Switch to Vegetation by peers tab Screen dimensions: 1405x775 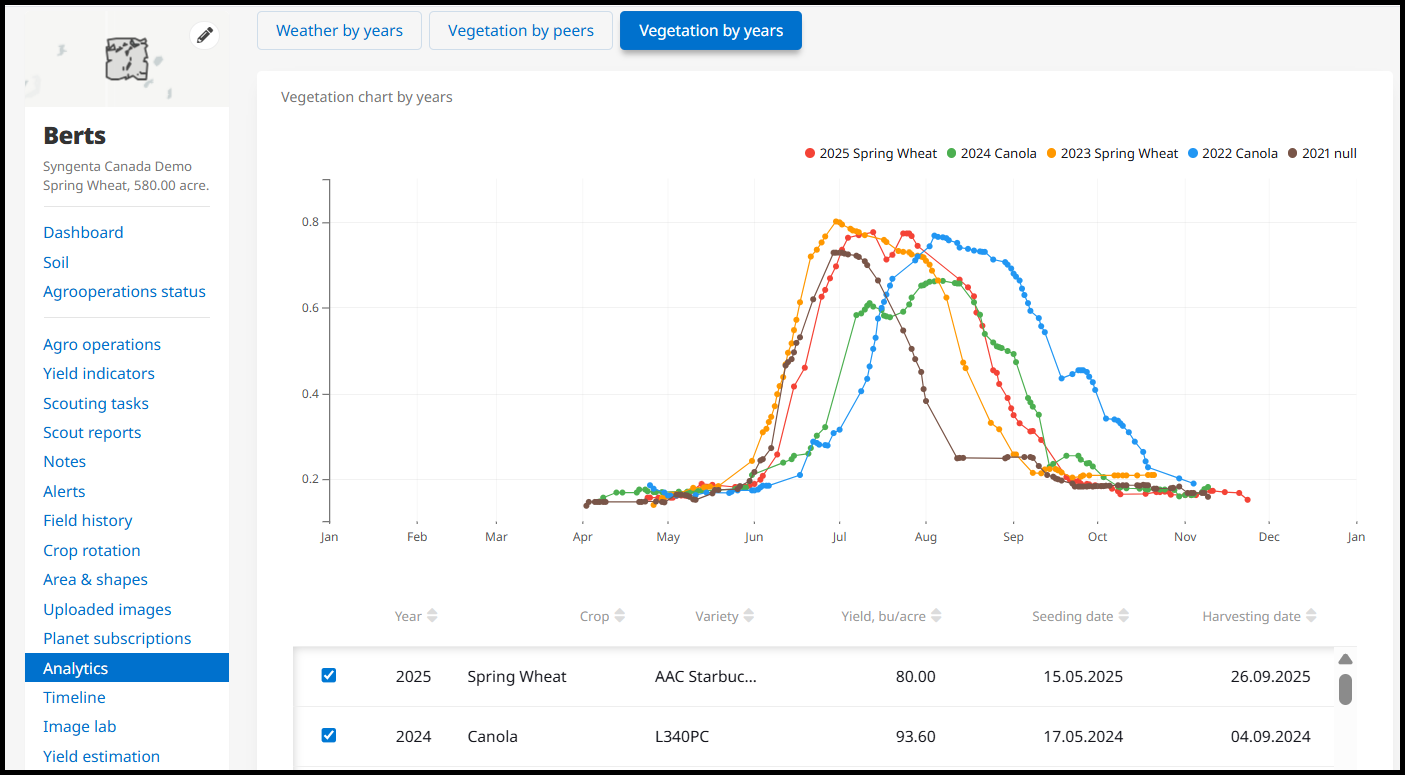tap(520, 31)
